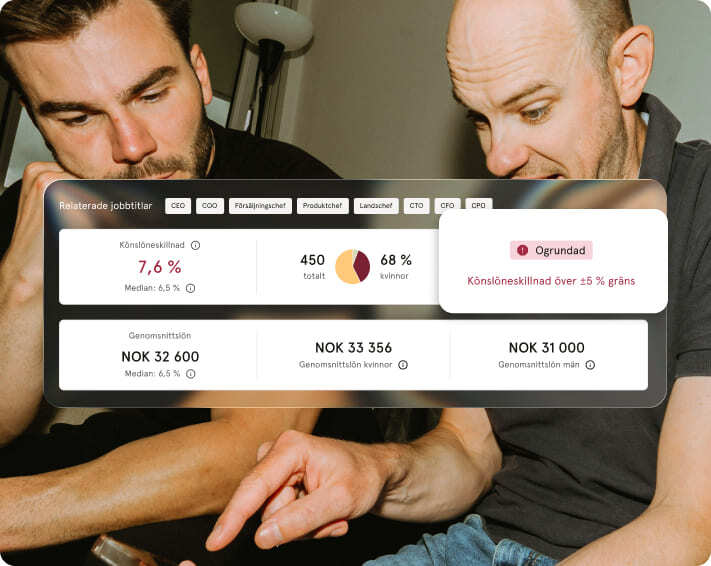Click info icon beside Median under NOK 32 600
711x566 pixels.
(x=190, y=374)
